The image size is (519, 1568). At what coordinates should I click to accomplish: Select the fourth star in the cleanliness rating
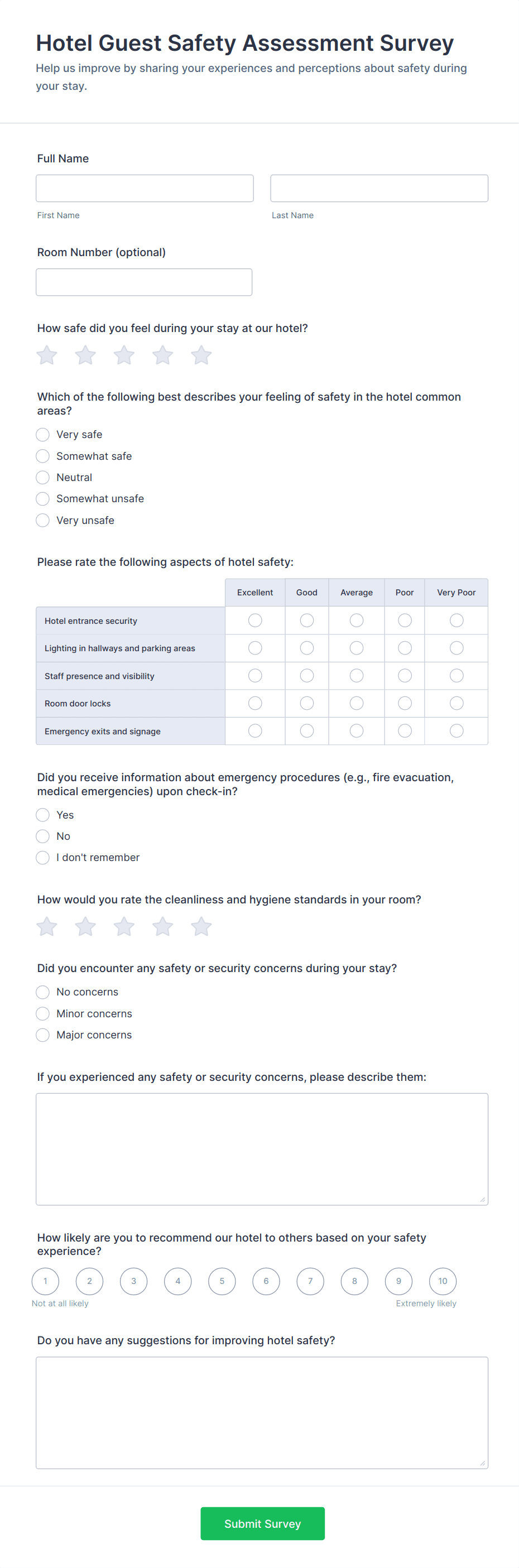coord(162,926)
